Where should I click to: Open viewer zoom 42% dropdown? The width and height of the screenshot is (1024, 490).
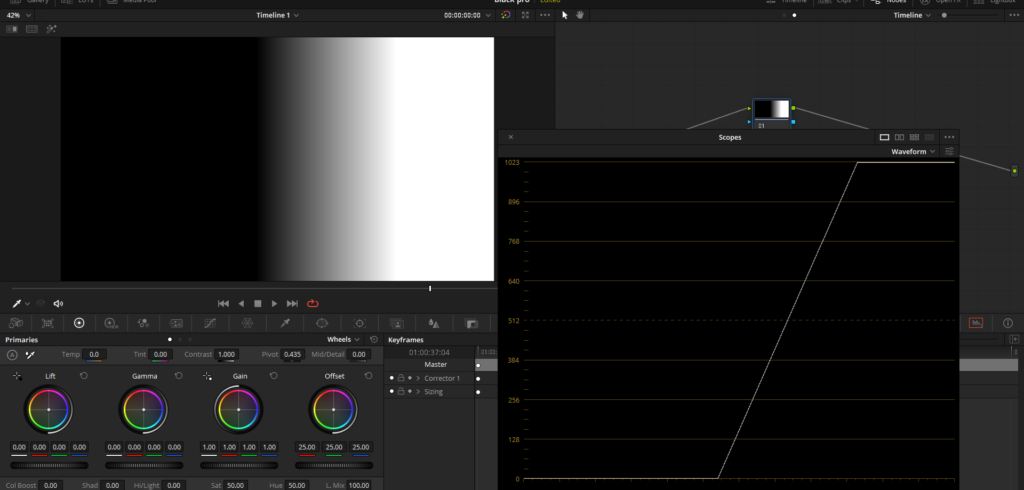pyautogui.click(x=18, y=15)
